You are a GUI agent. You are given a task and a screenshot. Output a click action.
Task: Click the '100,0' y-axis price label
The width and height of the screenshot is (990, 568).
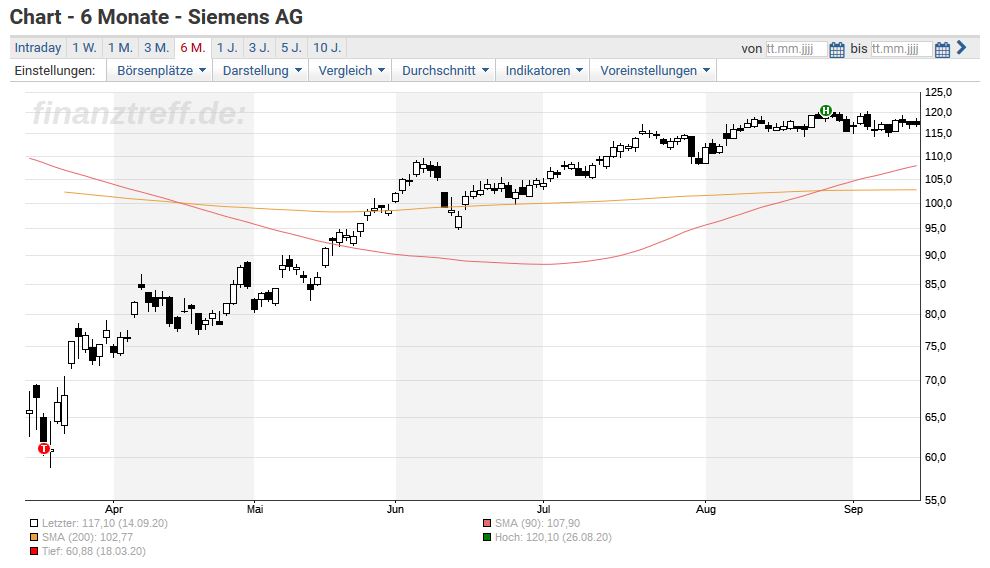938,203
